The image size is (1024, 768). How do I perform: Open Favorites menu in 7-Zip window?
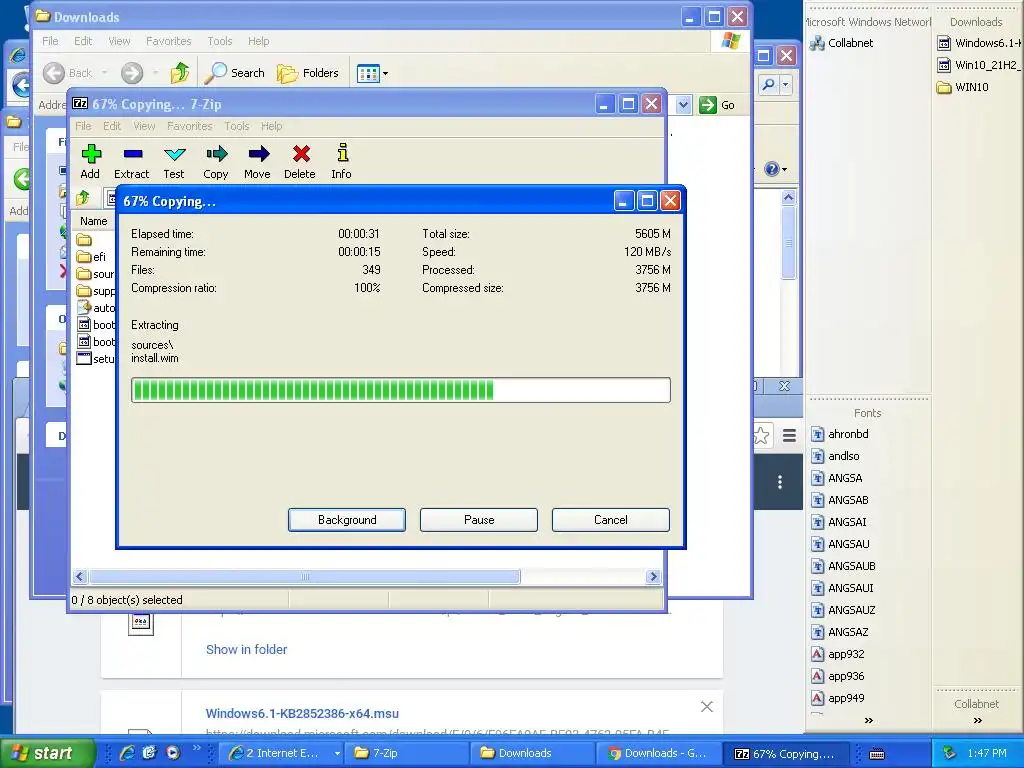189,126
